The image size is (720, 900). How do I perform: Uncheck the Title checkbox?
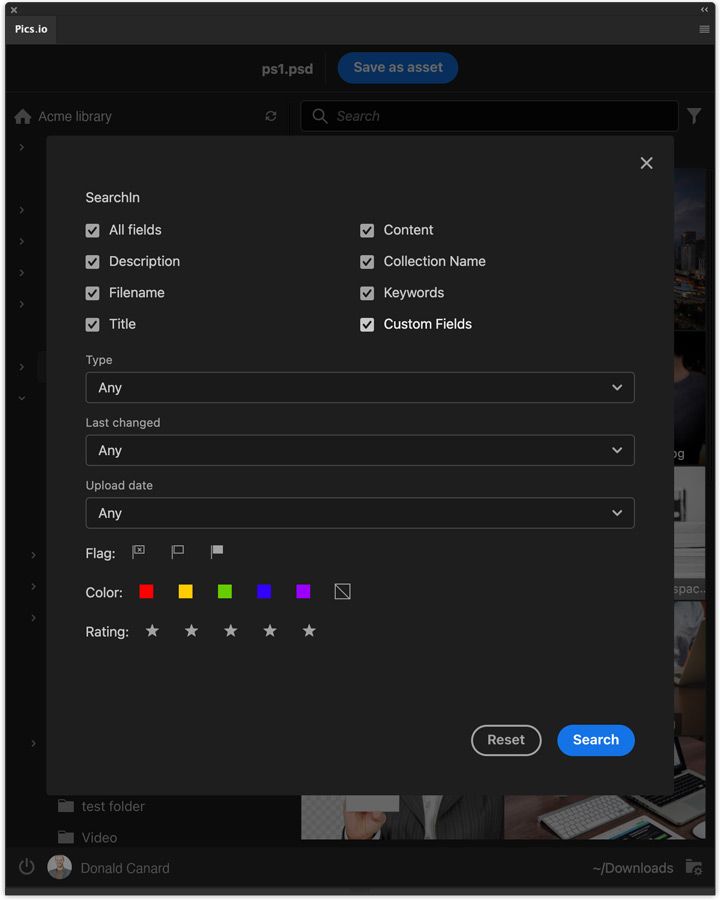click(x=92, y=325)
